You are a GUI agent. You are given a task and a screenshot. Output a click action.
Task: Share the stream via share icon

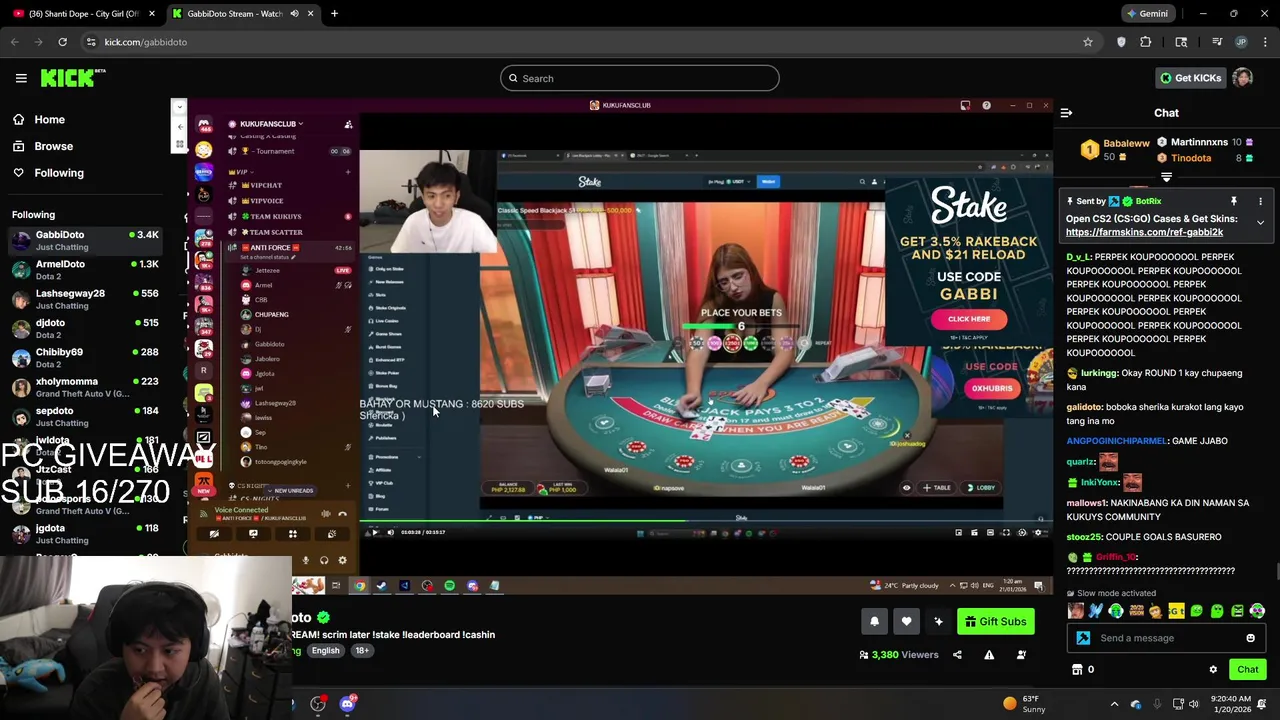click(x=957, y=655)
